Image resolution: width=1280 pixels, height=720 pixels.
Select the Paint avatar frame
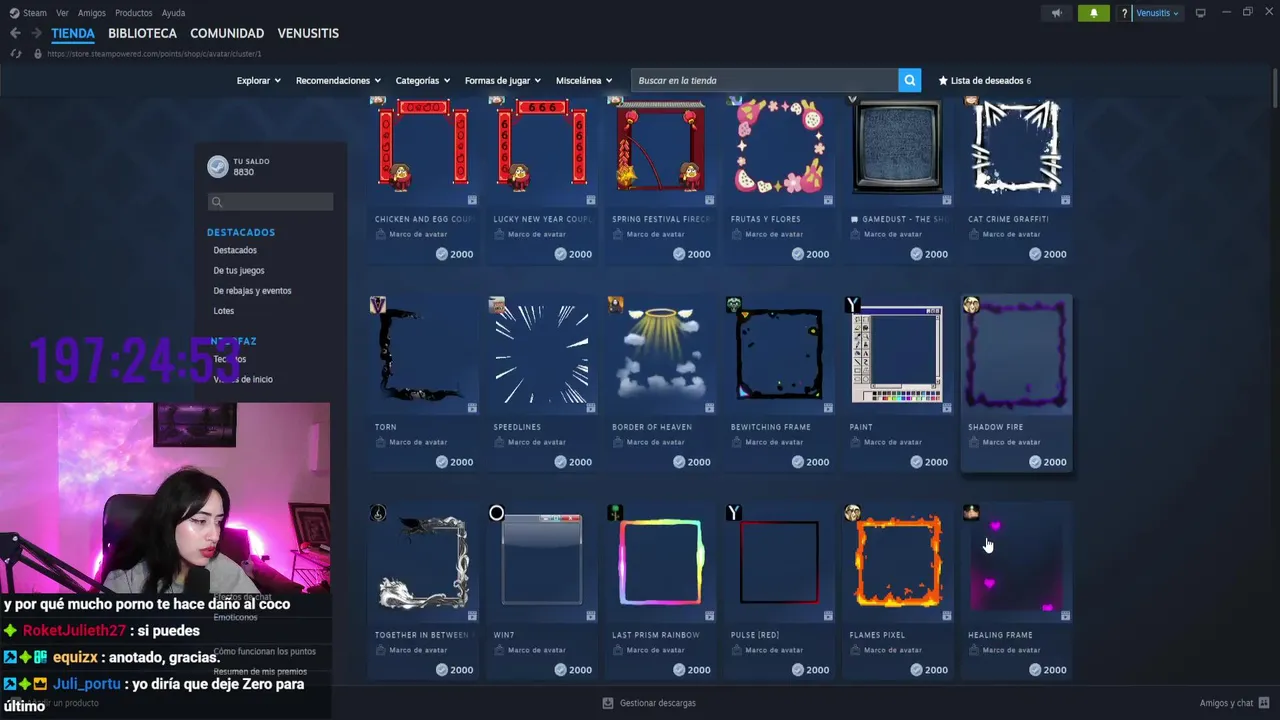click(x=897, y=355)
